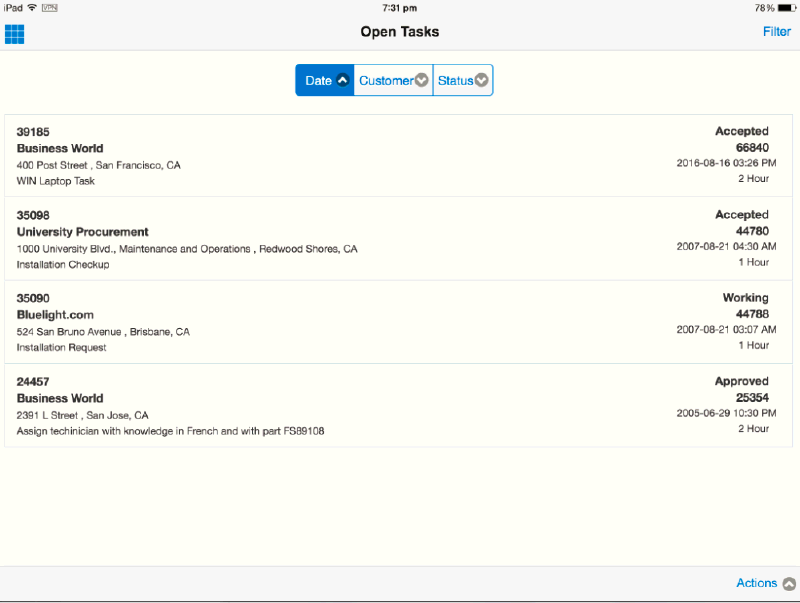Expand Actions with the up-arrow icon

[789, 584]
